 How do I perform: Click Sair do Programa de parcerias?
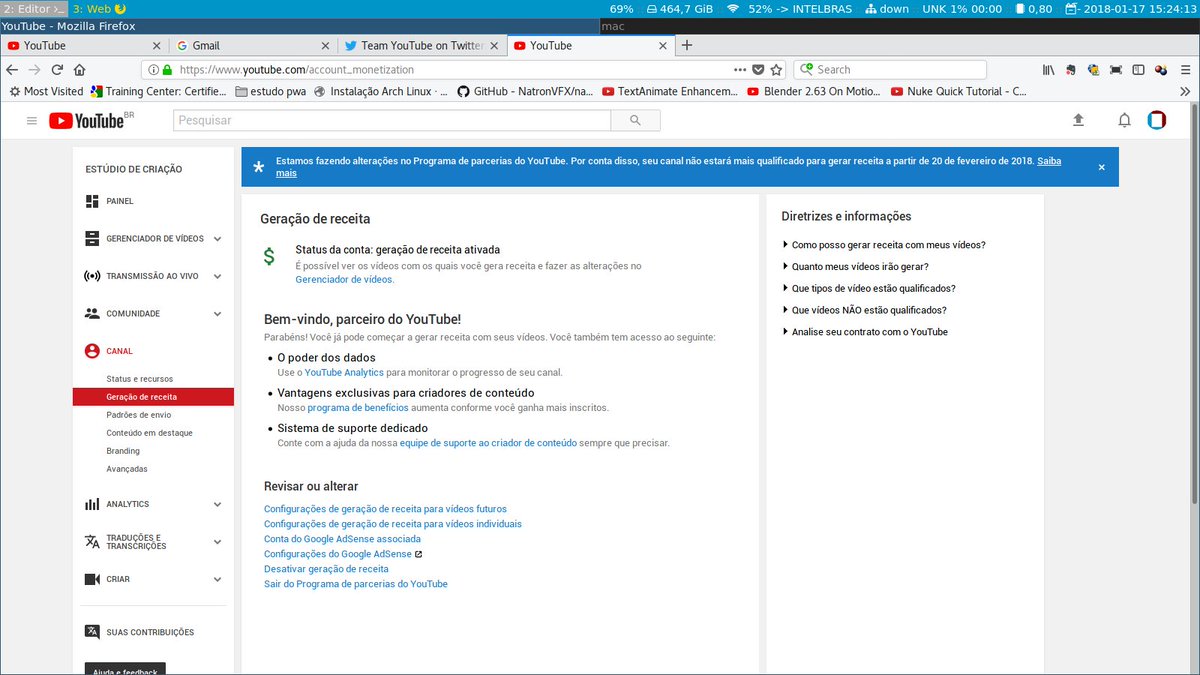coord(356,584)
